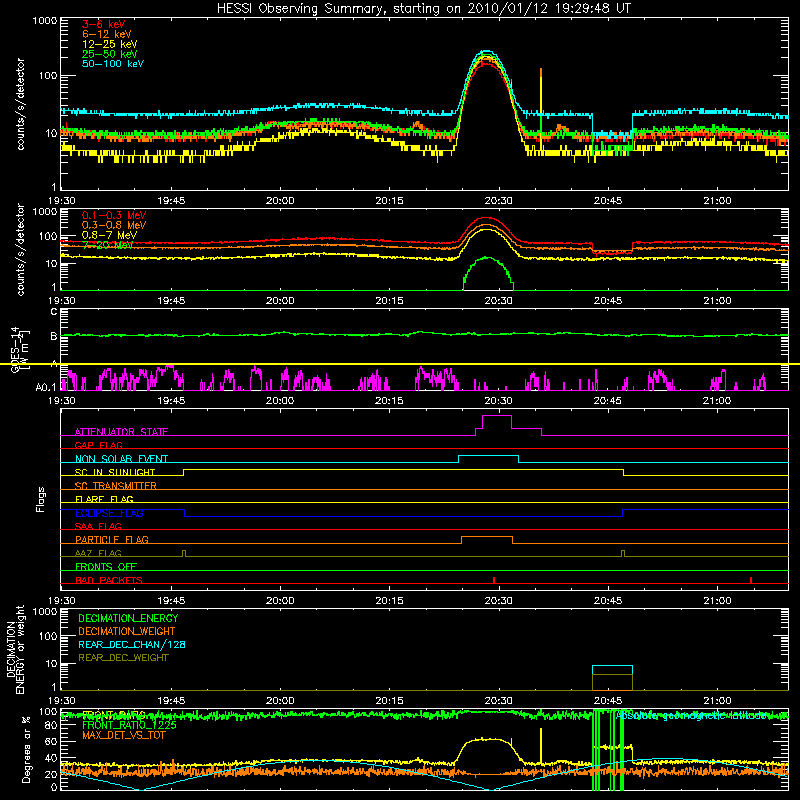
Task: Click the HESSI Observing Summary title text
Action: tap(423, 8)
